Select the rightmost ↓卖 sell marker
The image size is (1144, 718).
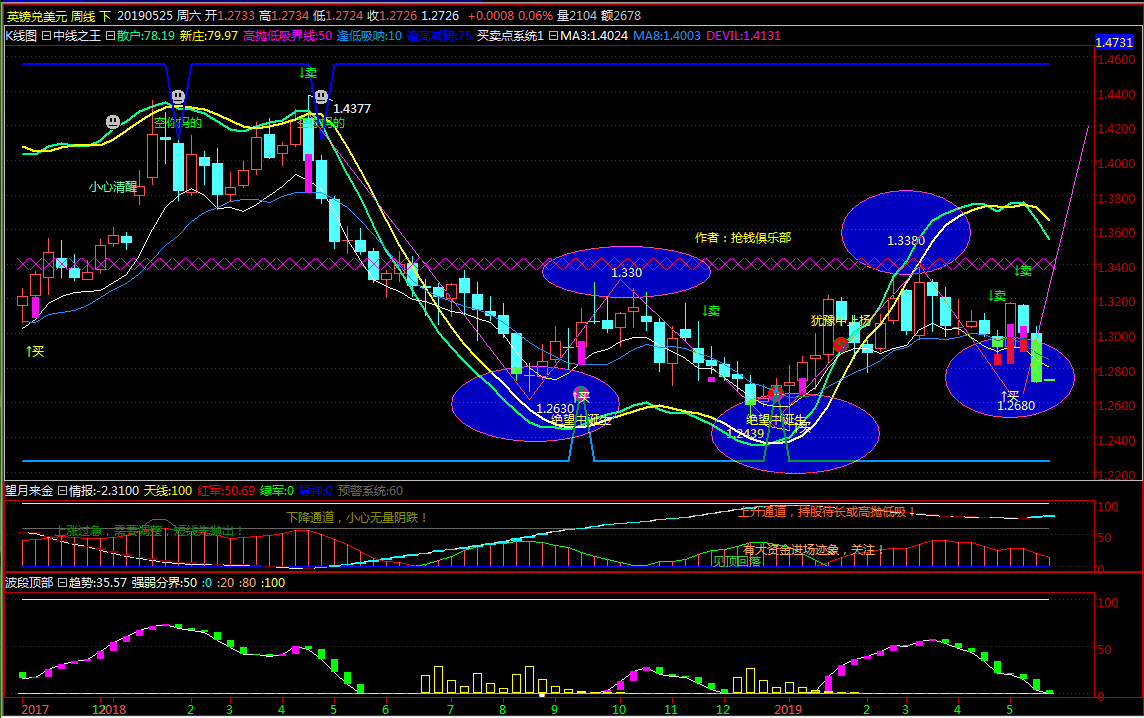[x=1023, y=271]
